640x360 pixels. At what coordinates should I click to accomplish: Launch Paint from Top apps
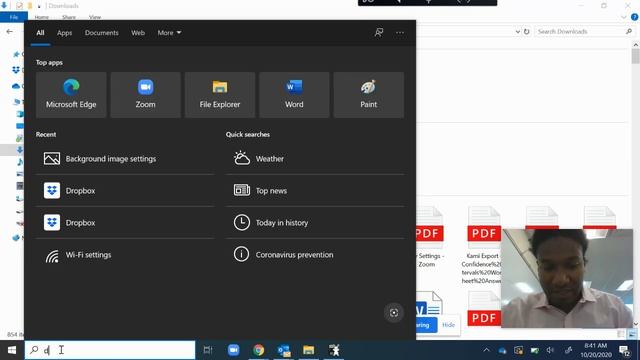click(369, 95)
